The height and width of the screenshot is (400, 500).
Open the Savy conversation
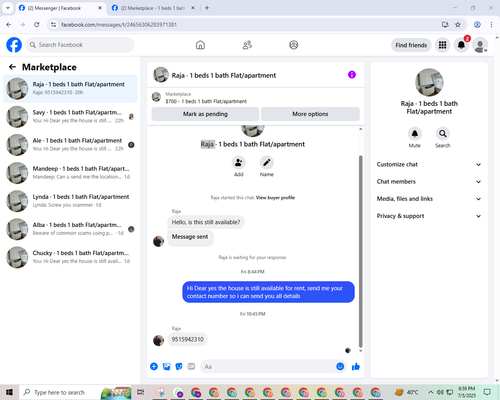pyautogui.click(x=70, y=117)
